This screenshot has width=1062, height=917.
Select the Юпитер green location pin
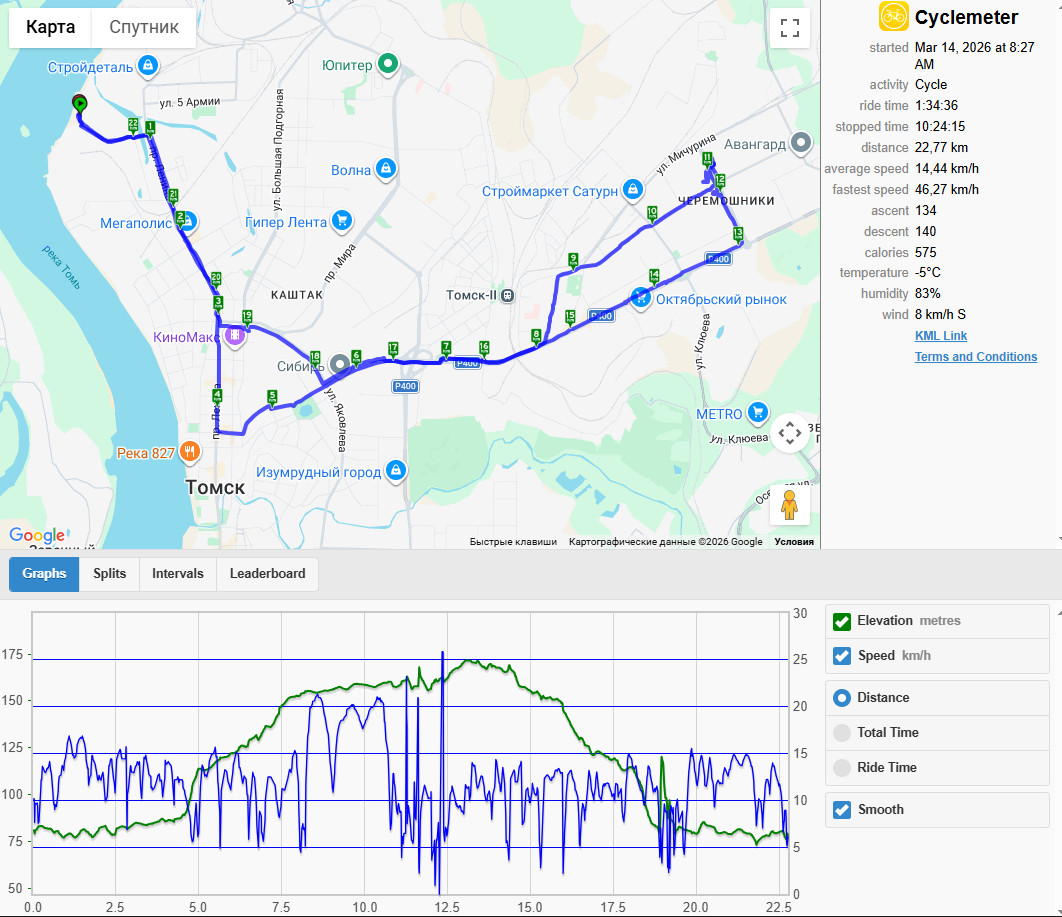point(388,64)
